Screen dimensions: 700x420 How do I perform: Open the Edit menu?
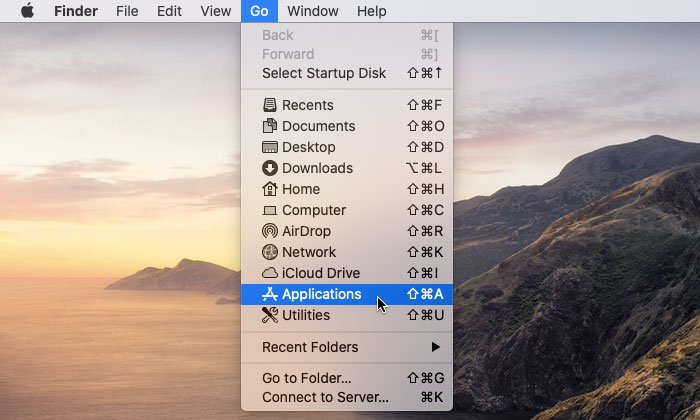pos(169,11)
